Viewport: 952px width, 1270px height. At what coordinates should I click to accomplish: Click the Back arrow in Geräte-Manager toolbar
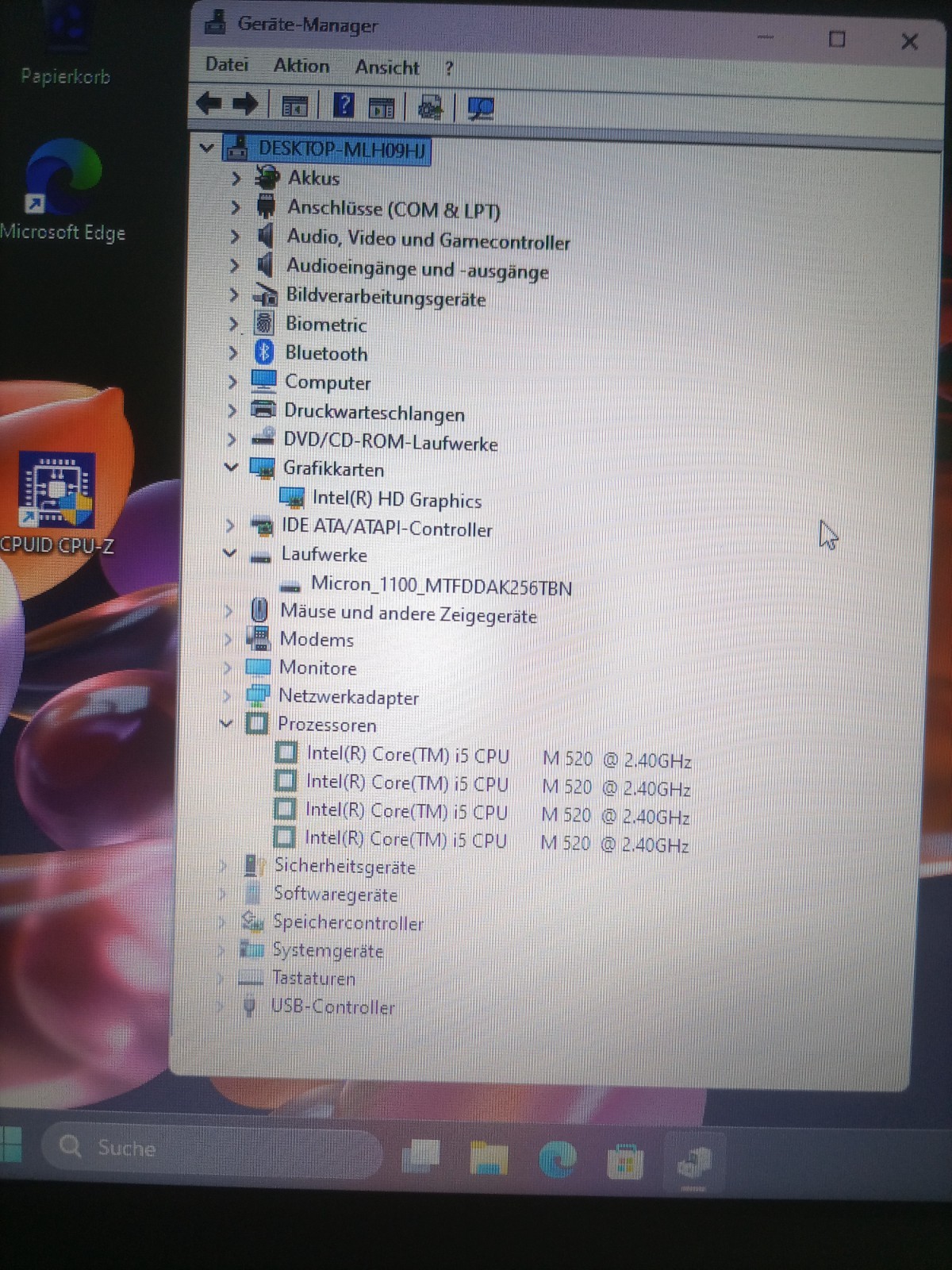pos(209,103)
